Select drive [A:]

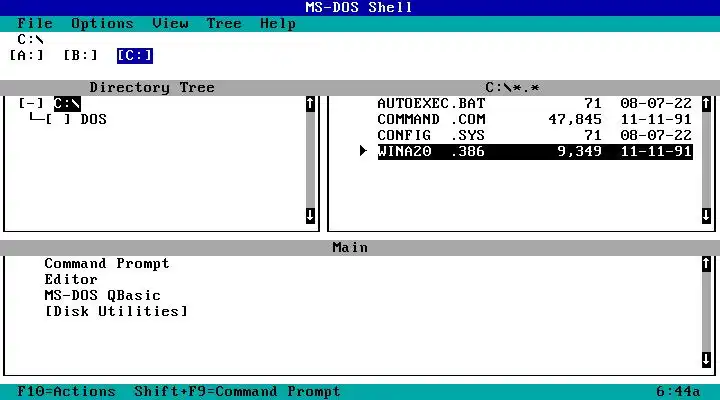click(x=27, y=56)
